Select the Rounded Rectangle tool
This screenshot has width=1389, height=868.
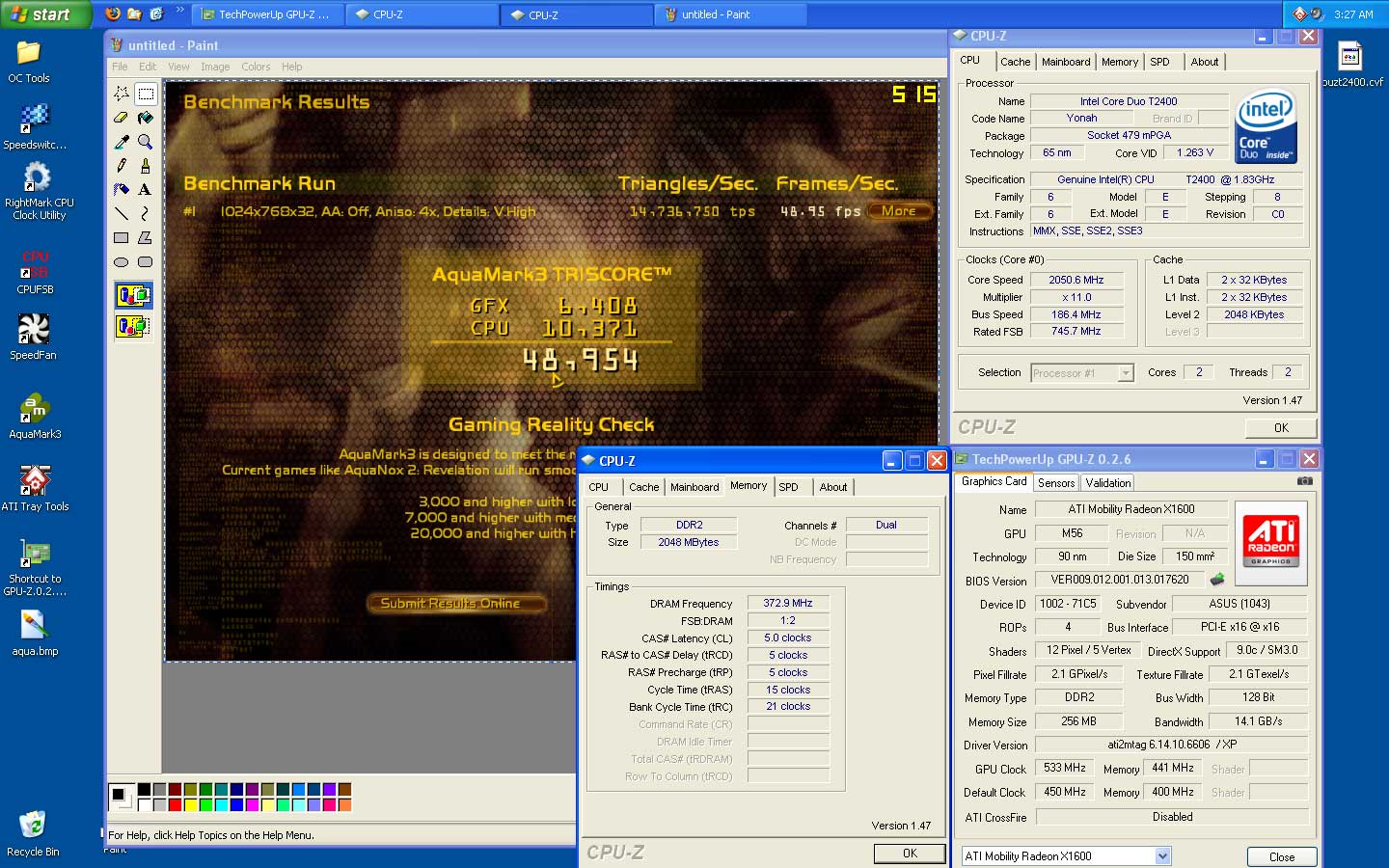pos(146,262)
